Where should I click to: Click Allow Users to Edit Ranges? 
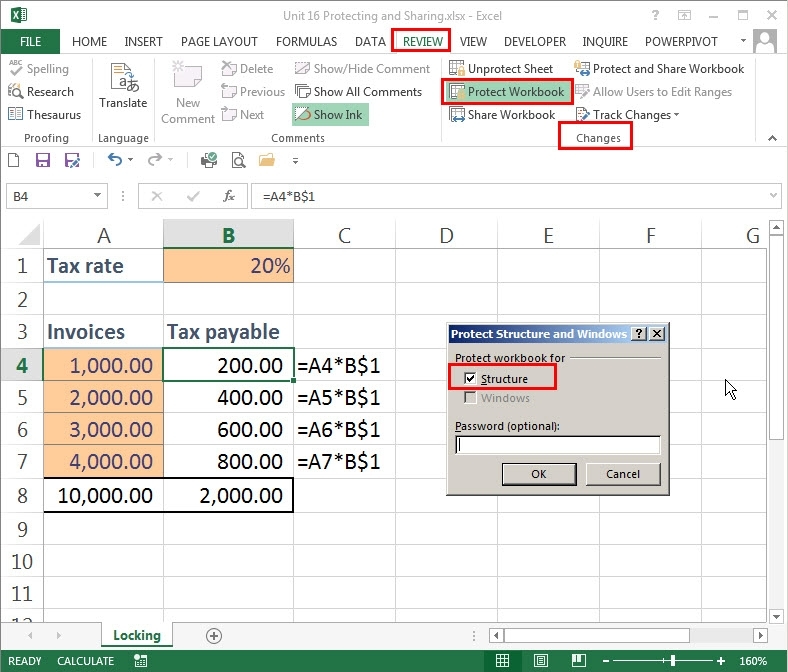point(653,92)
